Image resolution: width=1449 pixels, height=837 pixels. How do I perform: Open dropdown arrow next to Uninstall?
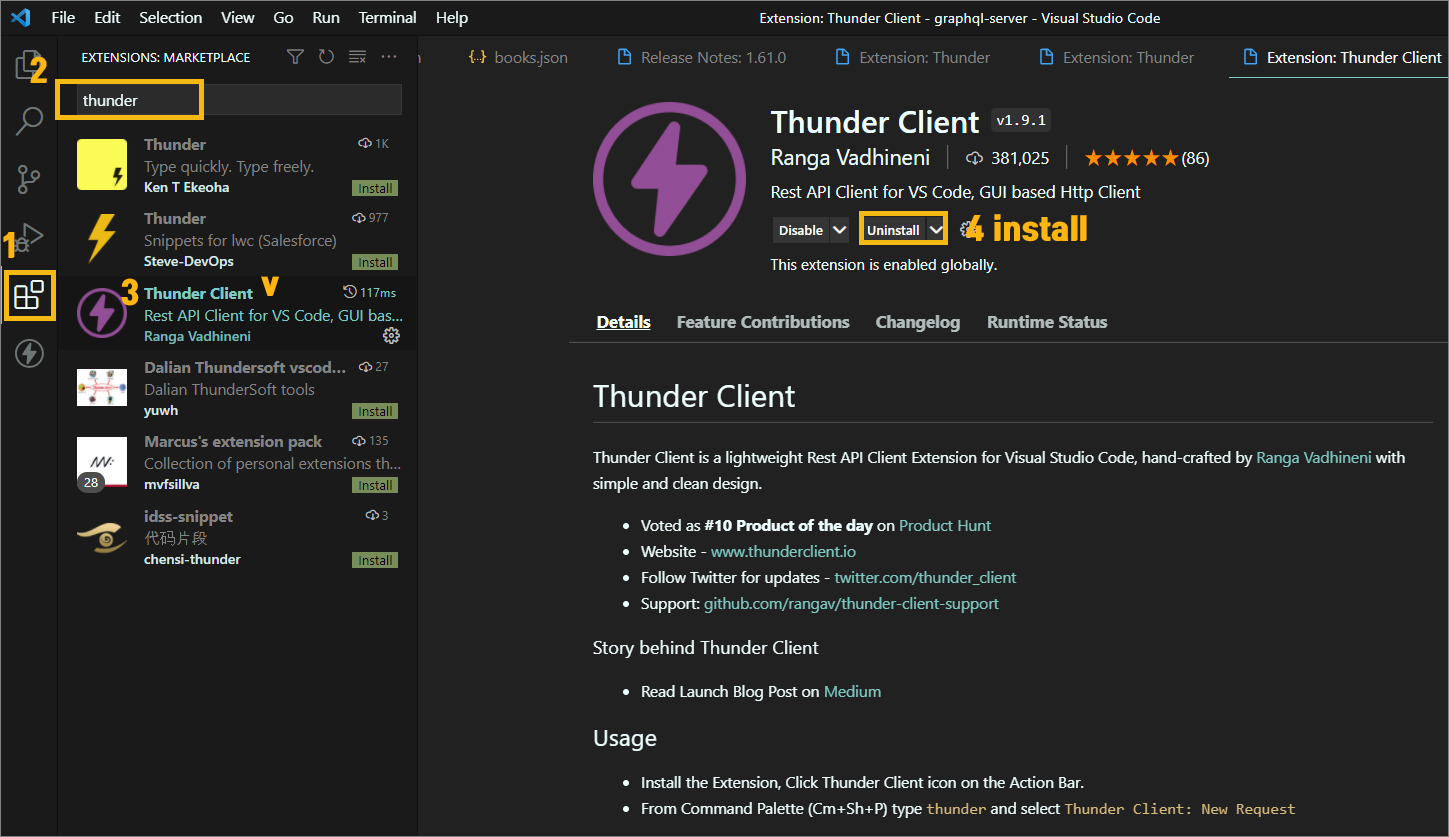(935, 230)
